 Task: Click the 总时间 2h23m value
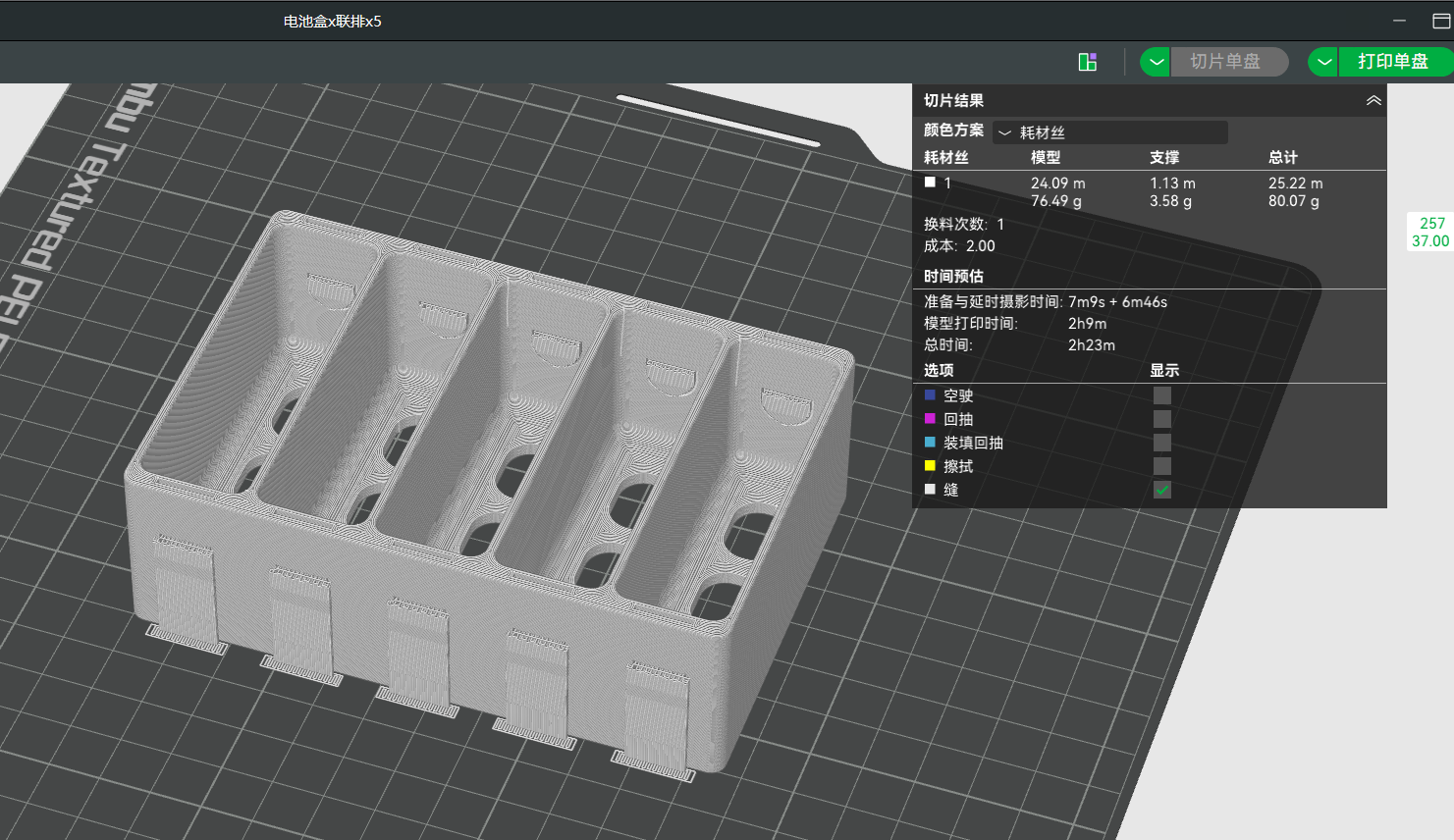point(1092,345)
